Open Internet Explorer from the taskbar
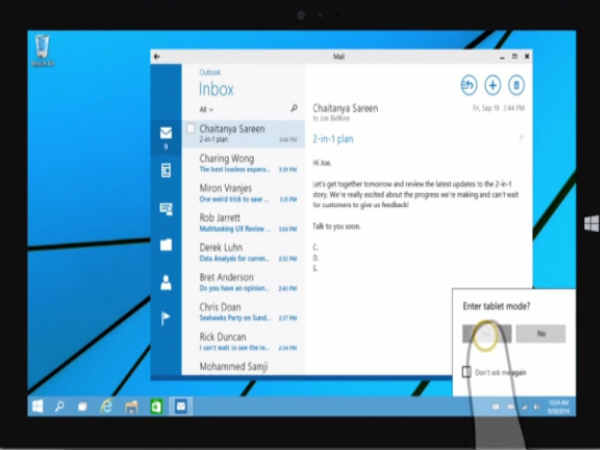 [x=107, y=407]
